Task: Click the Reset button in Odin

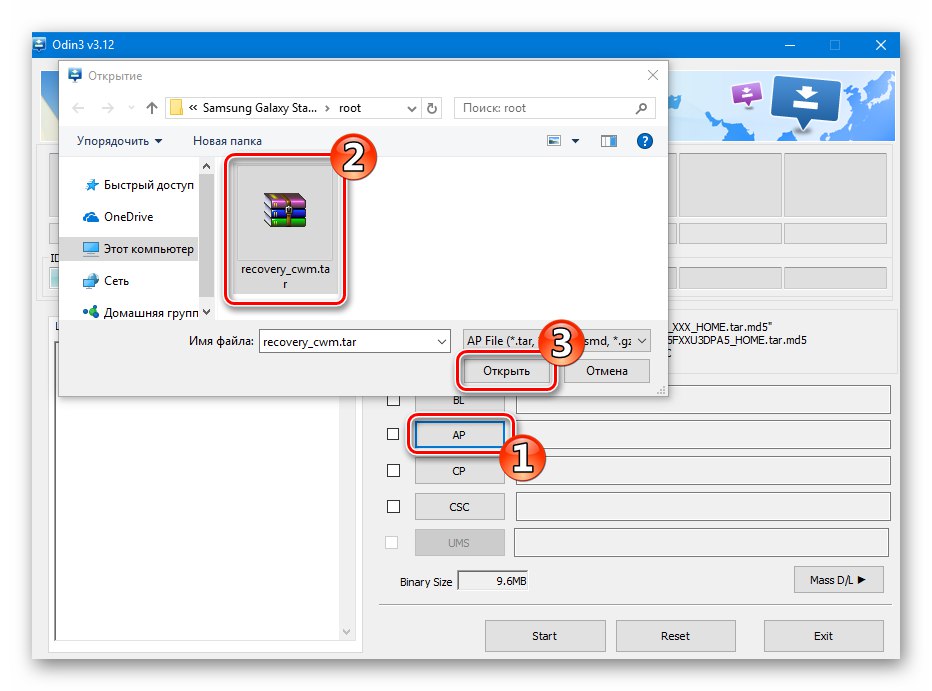Action: coord(675,636)
